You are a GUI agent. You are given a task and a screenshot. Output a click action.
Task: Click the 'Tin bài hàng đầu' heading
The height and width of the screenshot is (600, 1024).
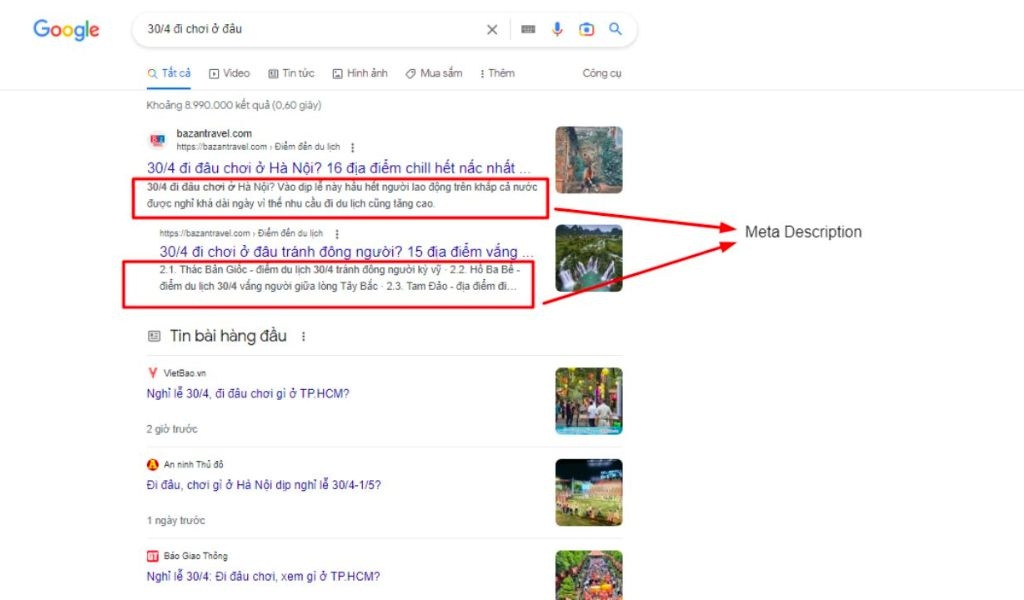tap(228, 336)
